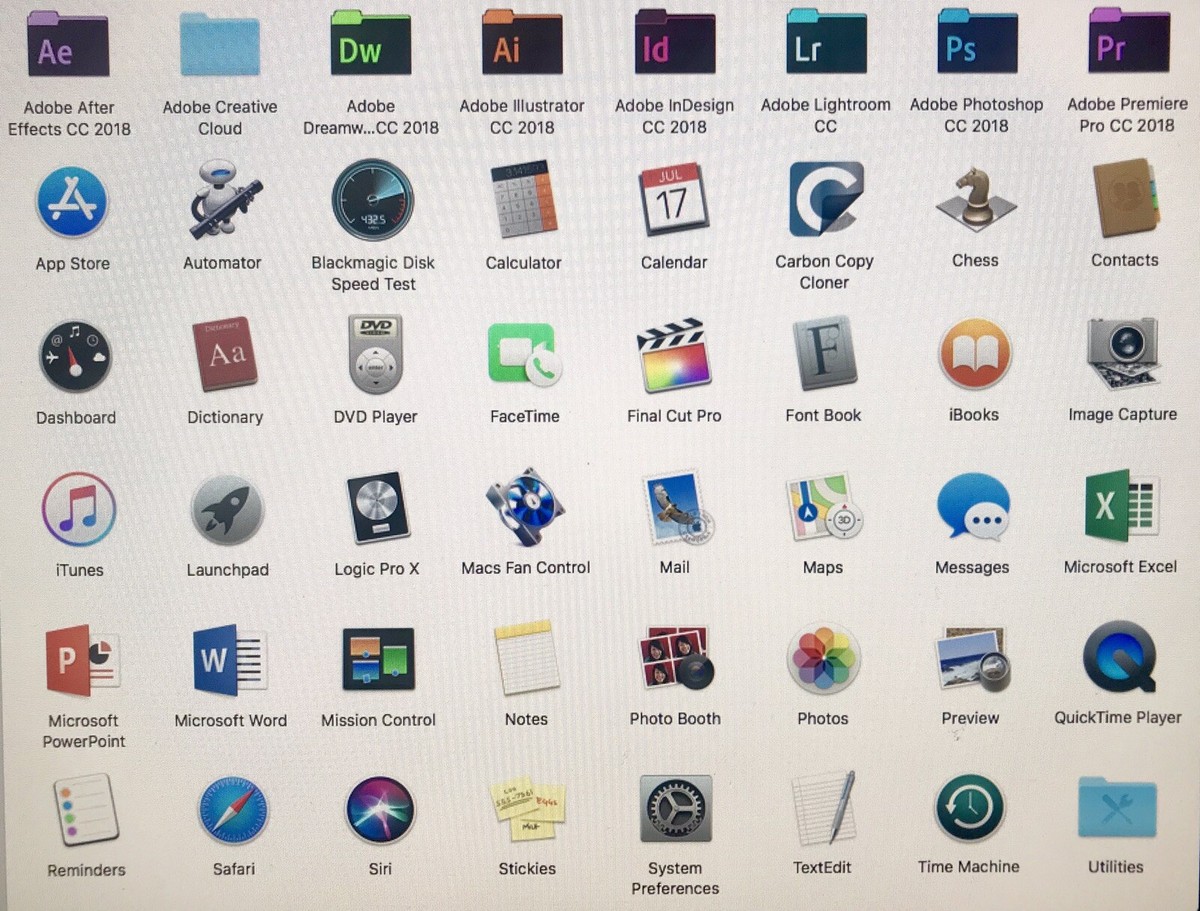The image size is (1200, 911).
Task: Open Blackmagic Disk Speed Test gauge icon
Action: [372, 200]
